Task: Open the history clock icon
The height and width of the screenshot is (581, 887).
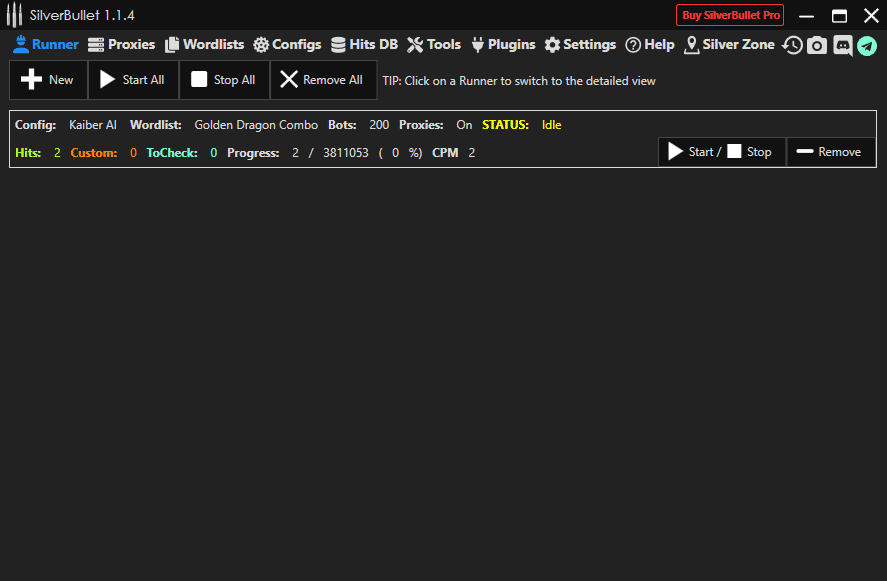Action: pos(792,45)
